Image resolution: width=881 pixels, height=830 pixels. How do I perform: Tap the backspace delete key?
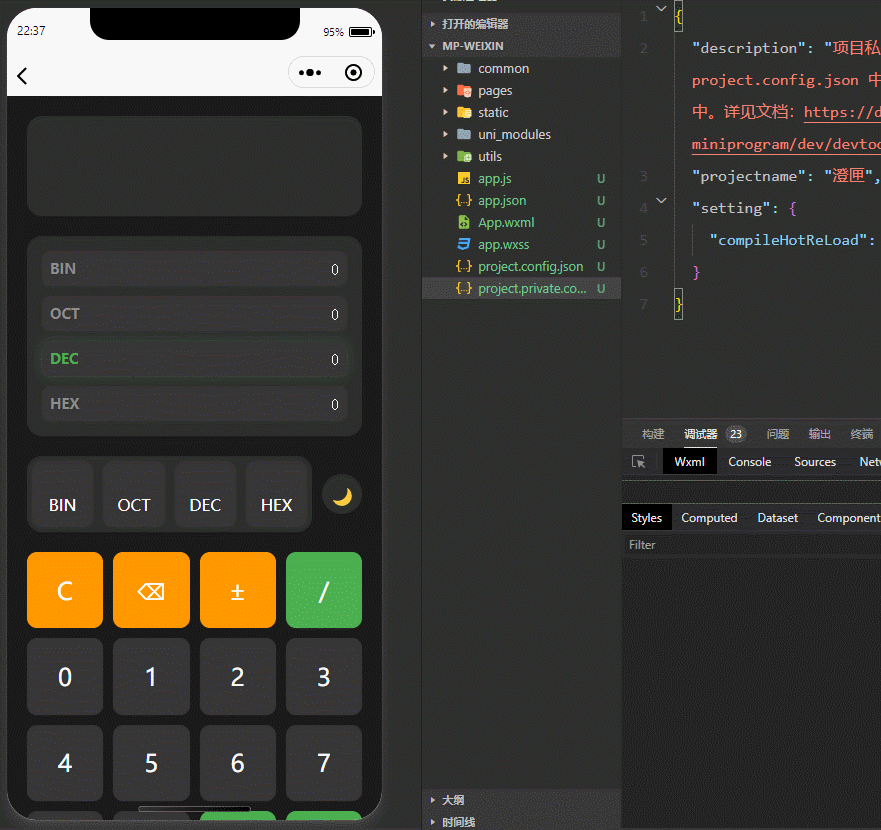click(151, 590)
